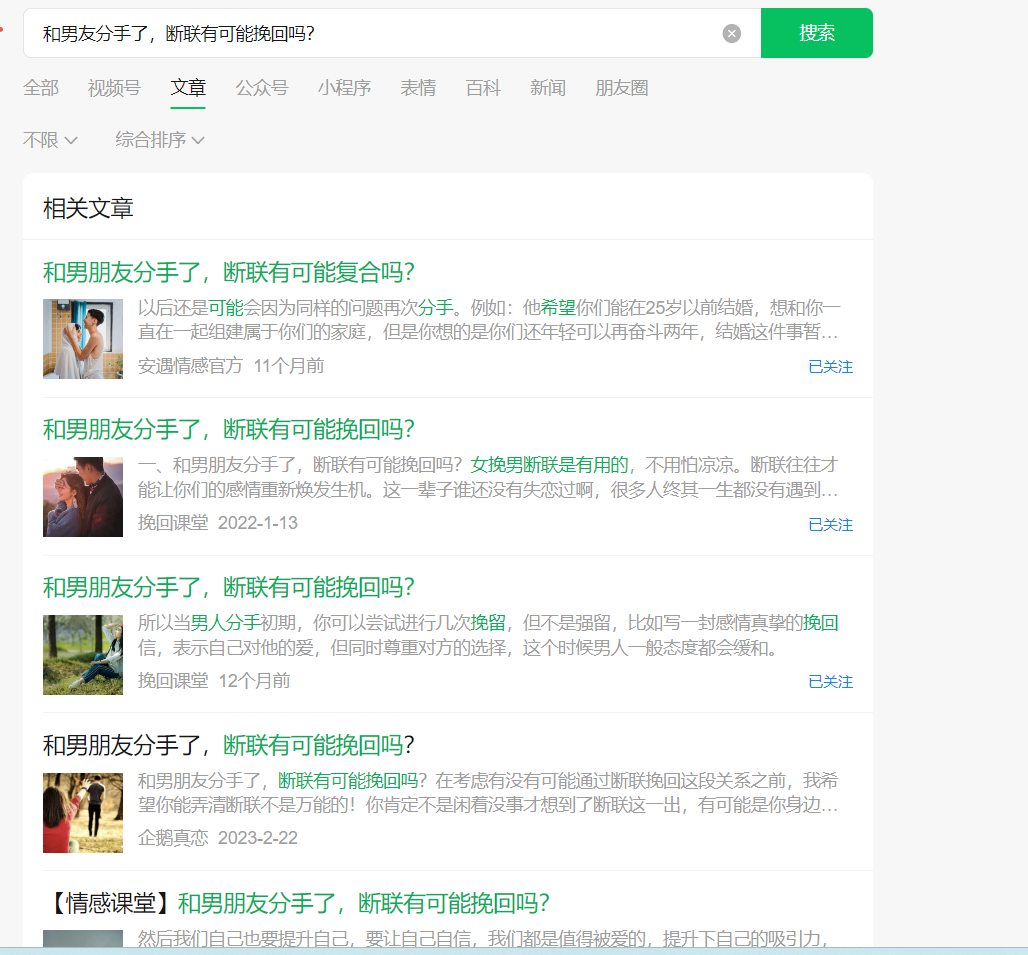Switch to the 视频号 tab
This screenshot has width=1028, height=955.
pos(114,88)
